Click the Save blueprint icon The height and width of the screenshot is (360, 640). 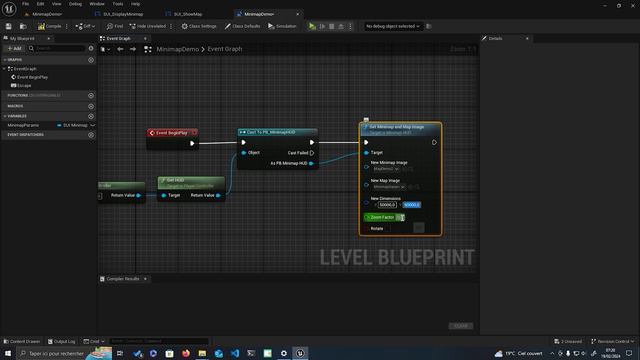[x=9, y=26]
